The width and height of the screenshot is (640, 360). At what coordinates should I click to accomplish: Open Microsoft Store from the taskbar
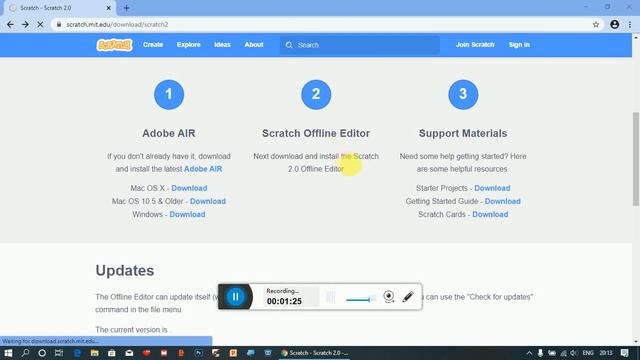pyautogui.click(x=112, y=353)
